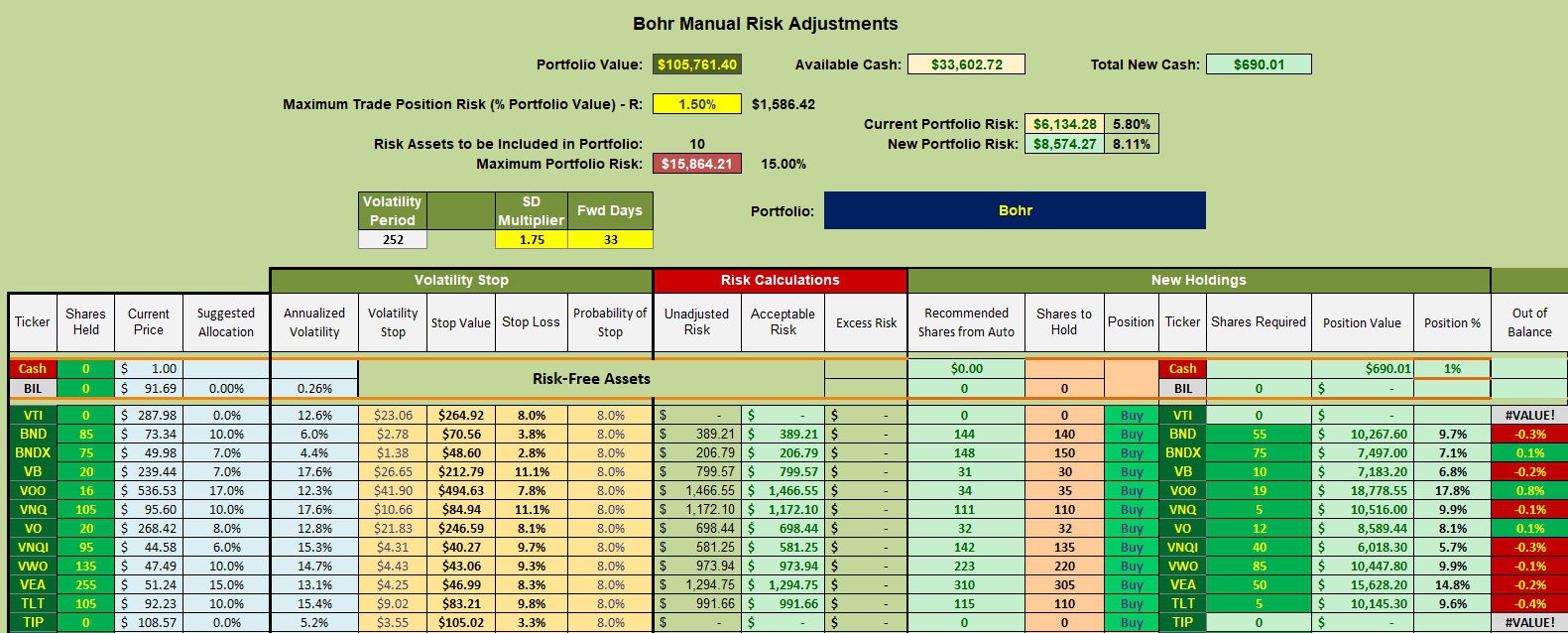1568x633 pixels.
Task: Select VNQI unadjusted risk 581.25
Action: click(697, 547)
